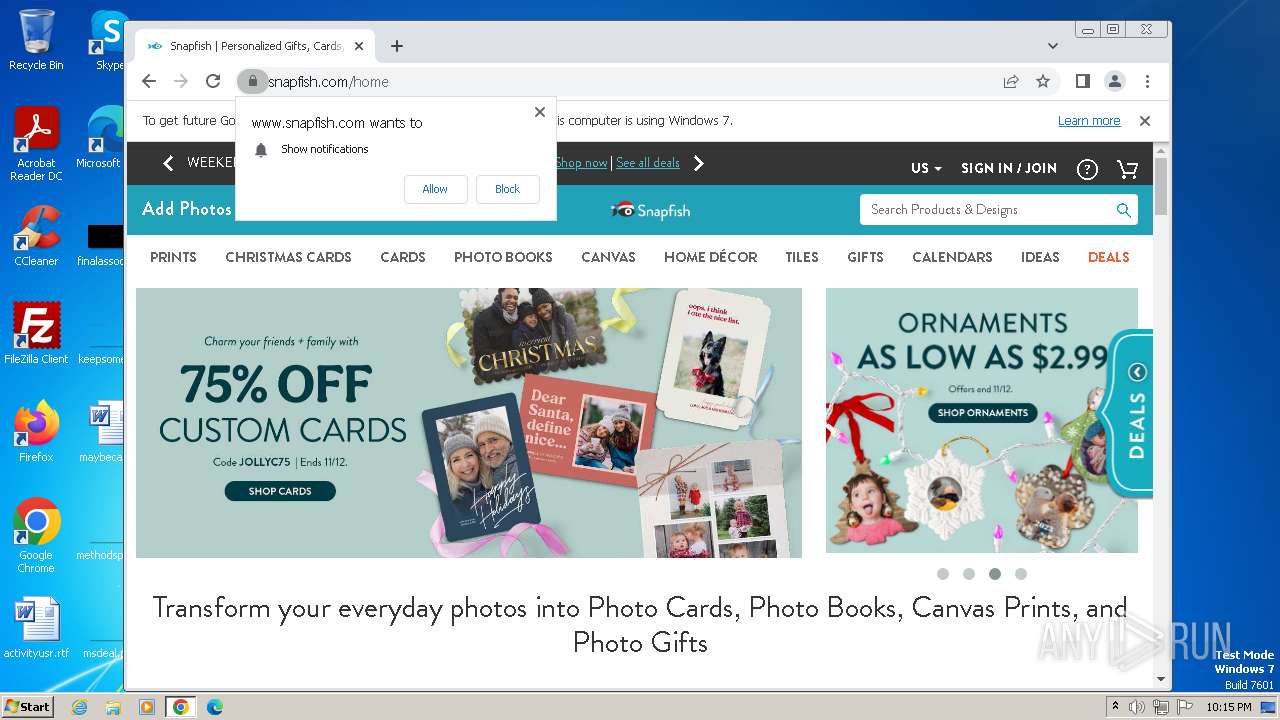This screenshot has width=1280, height=720.
Task: Click SHOP CARDS button
Action: coord(280,491)
